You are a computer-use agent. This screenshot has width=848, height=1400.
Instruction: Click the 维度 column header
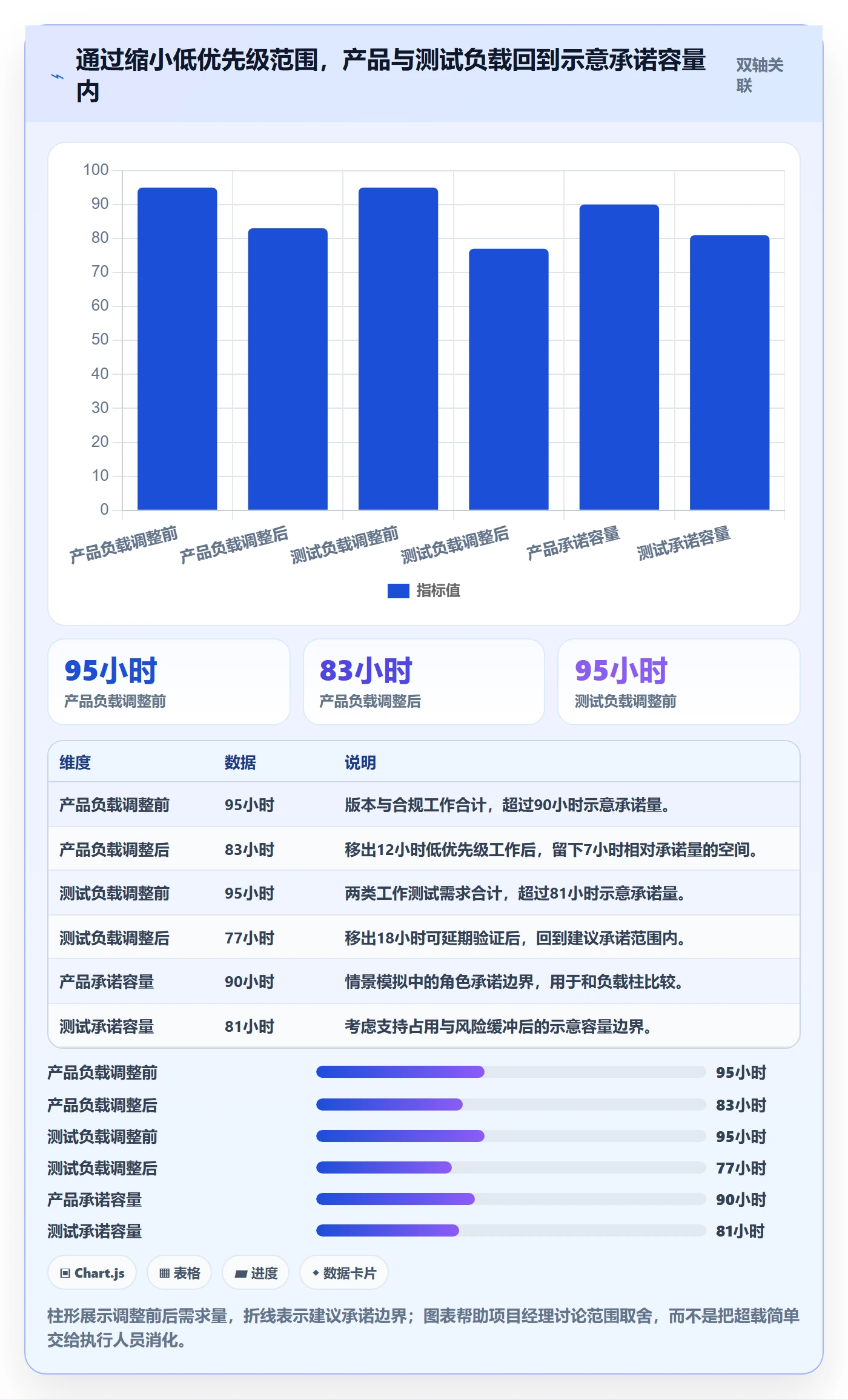[x=75, y=762]
